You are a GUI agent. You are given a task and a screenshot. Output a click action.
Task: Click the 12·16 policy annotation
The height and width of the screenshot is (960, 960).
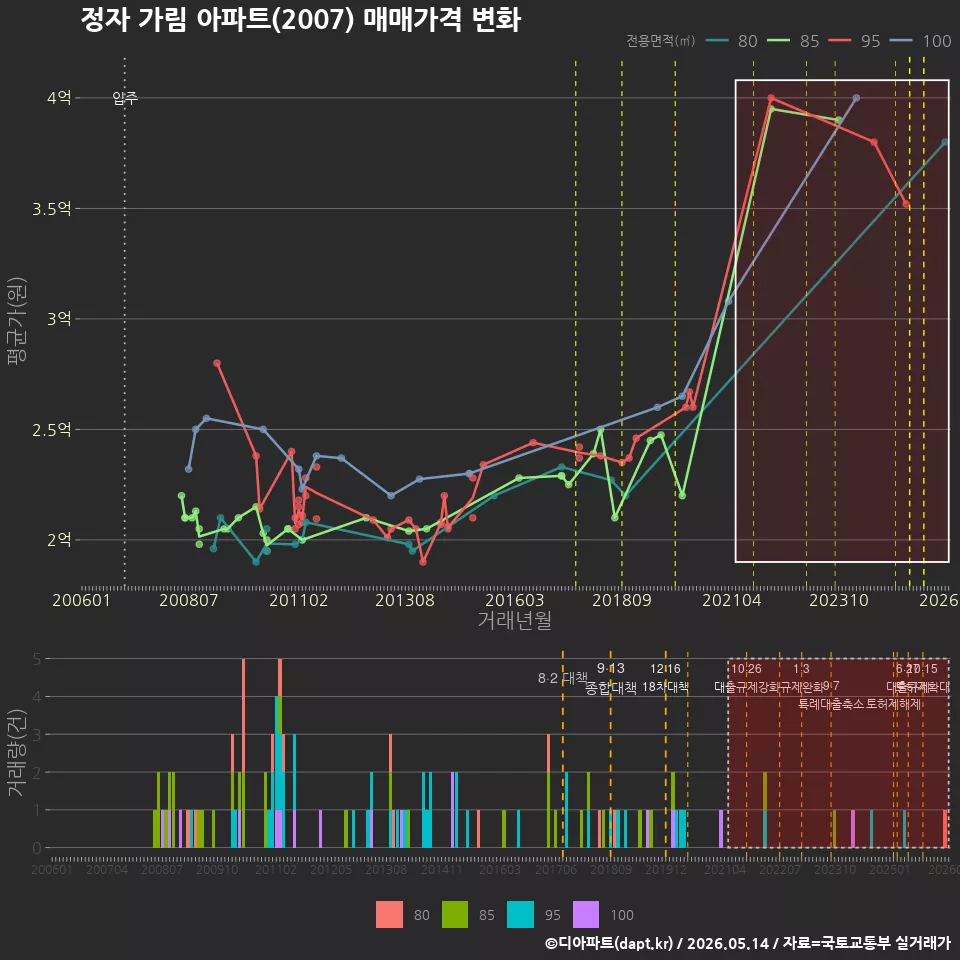click(x=666, y=669)
